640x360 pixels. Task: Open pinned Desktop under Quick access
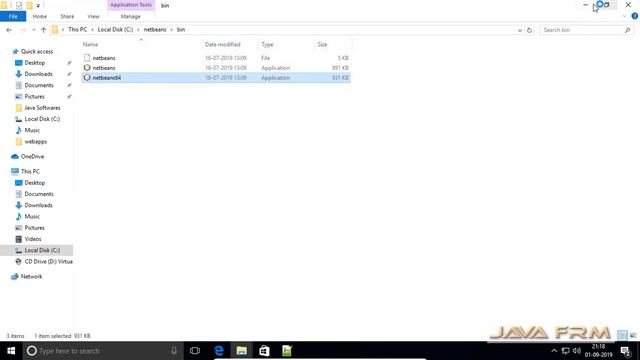point(35,63)
